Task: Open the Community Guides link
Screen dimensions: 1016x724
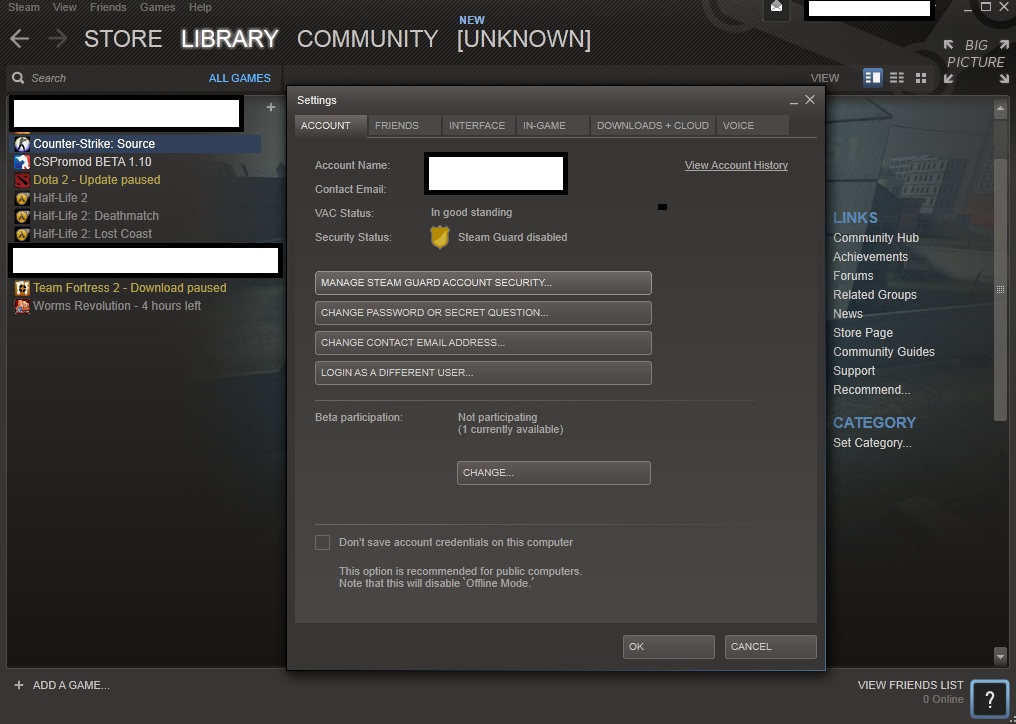Action: click(x=884, y=352)
